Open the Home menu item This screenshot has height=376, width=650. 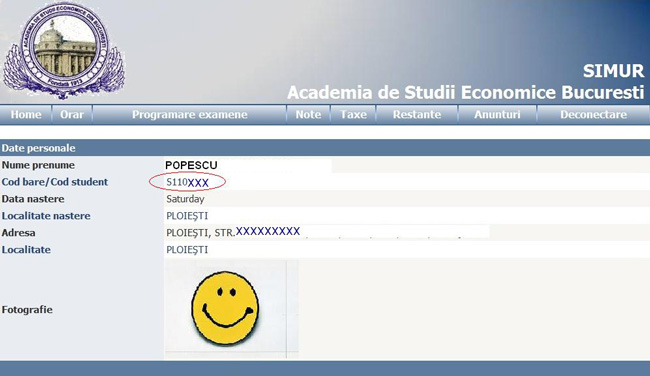click(x=26, y=114)
